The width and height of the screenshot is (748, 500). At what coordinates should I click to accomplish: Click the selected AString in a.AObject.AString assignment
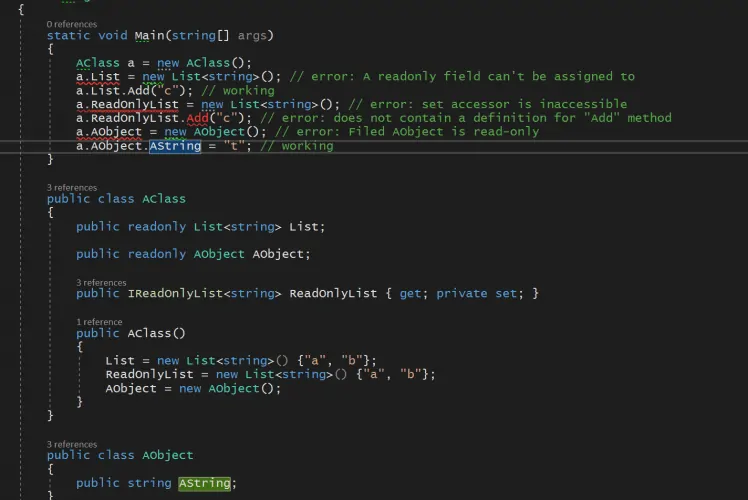pyautogui.click(x=174, y=146)
